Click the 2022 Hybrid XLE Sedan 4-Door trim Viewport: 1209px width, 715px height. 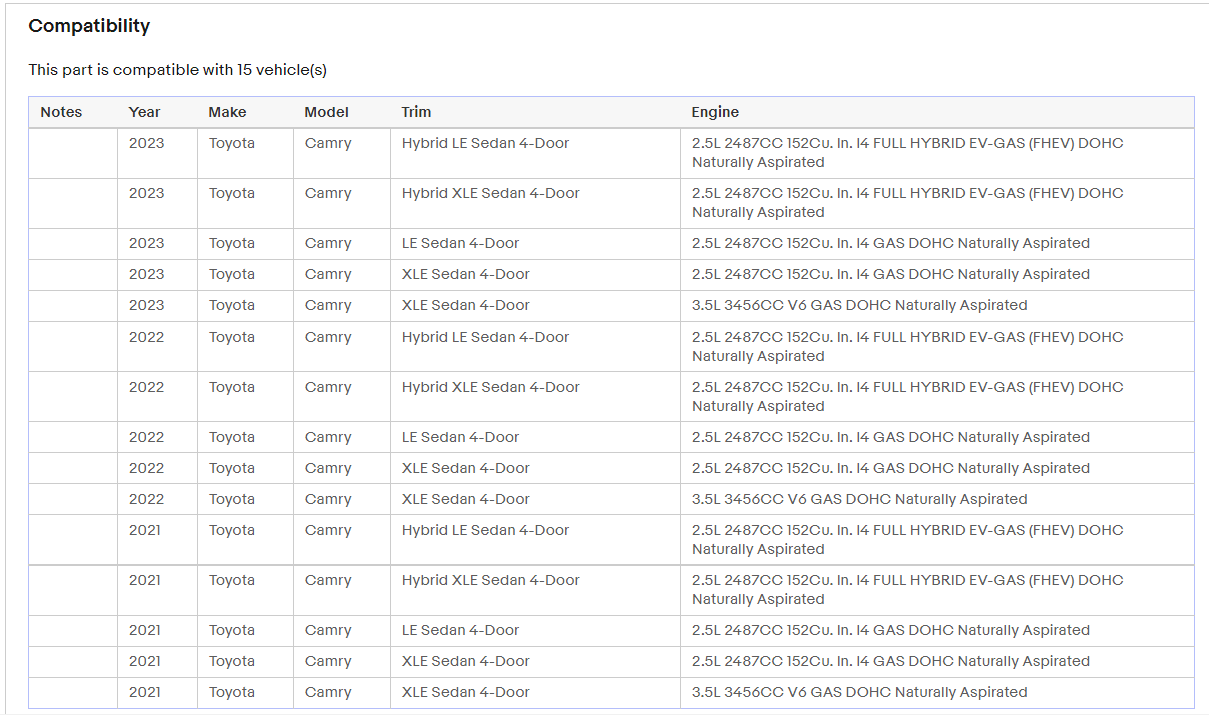(490, 387)
